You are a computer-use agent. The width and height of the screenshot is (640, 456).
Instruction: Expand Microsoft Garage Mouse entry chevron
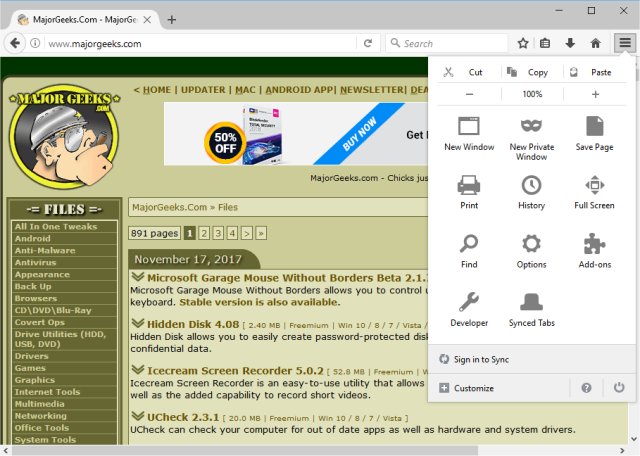point(138,277)
